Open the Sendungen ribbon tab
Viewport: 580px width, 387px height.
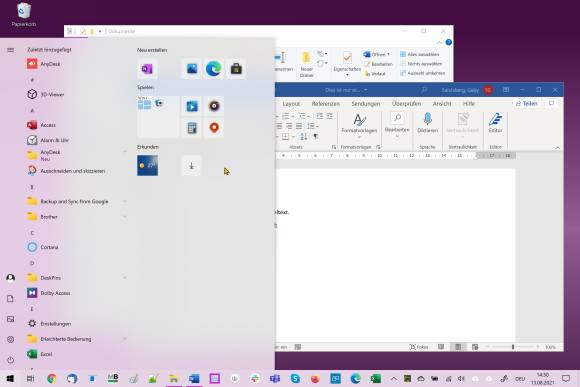click(365, 104)
